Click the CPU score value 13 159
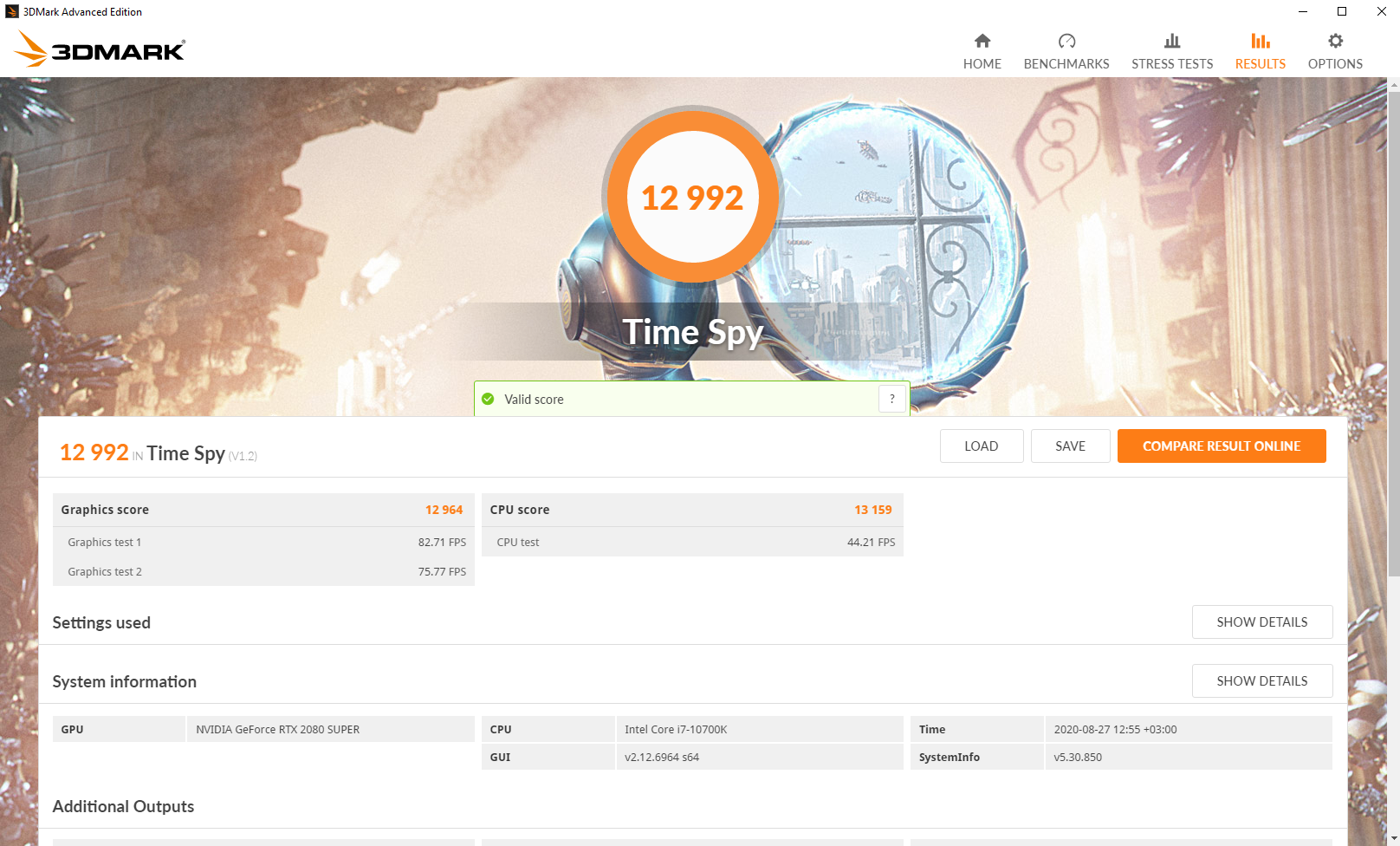Screen dimensions: 1400x846 click(872, 510)
